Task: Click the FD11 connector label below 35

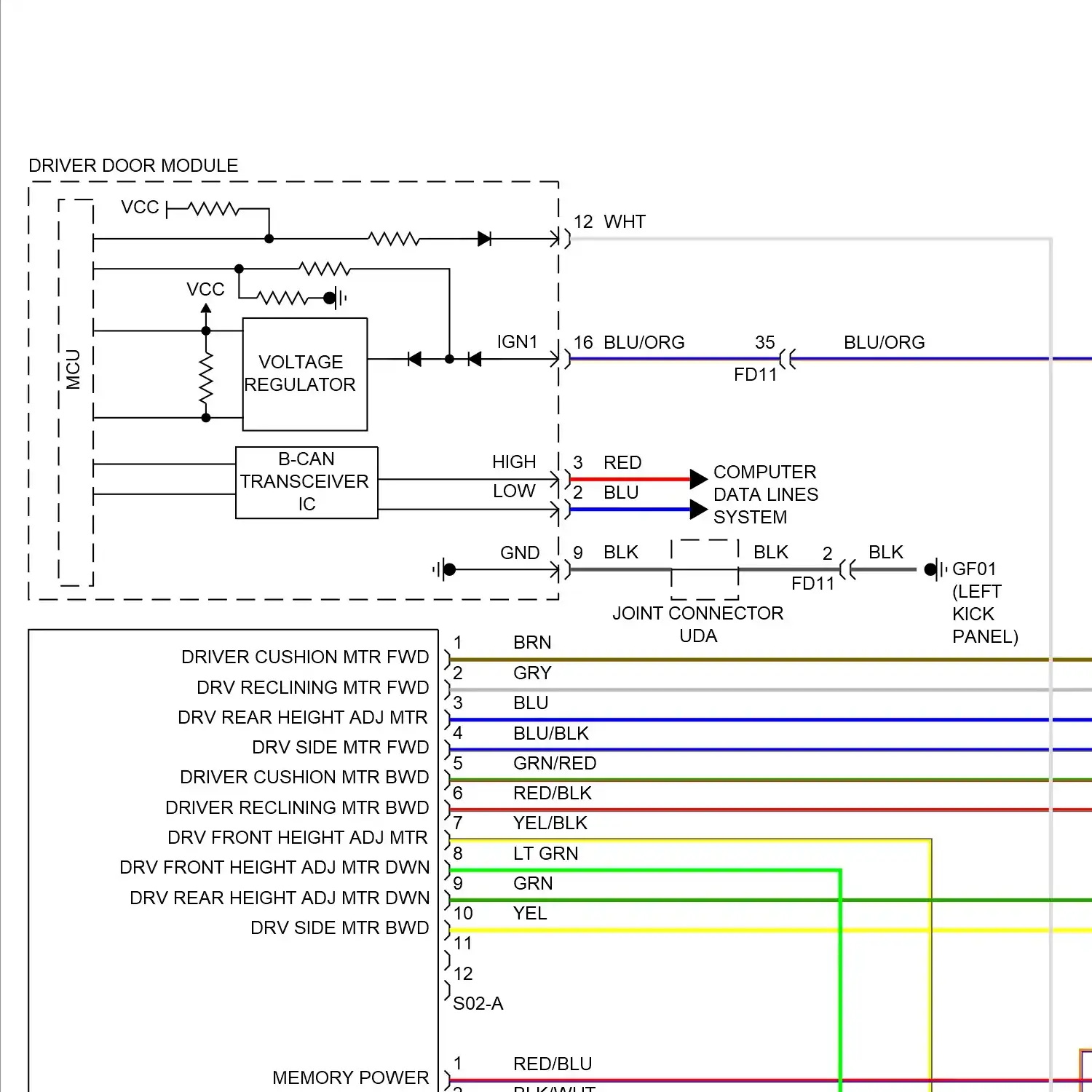Action: pos(755,374)
